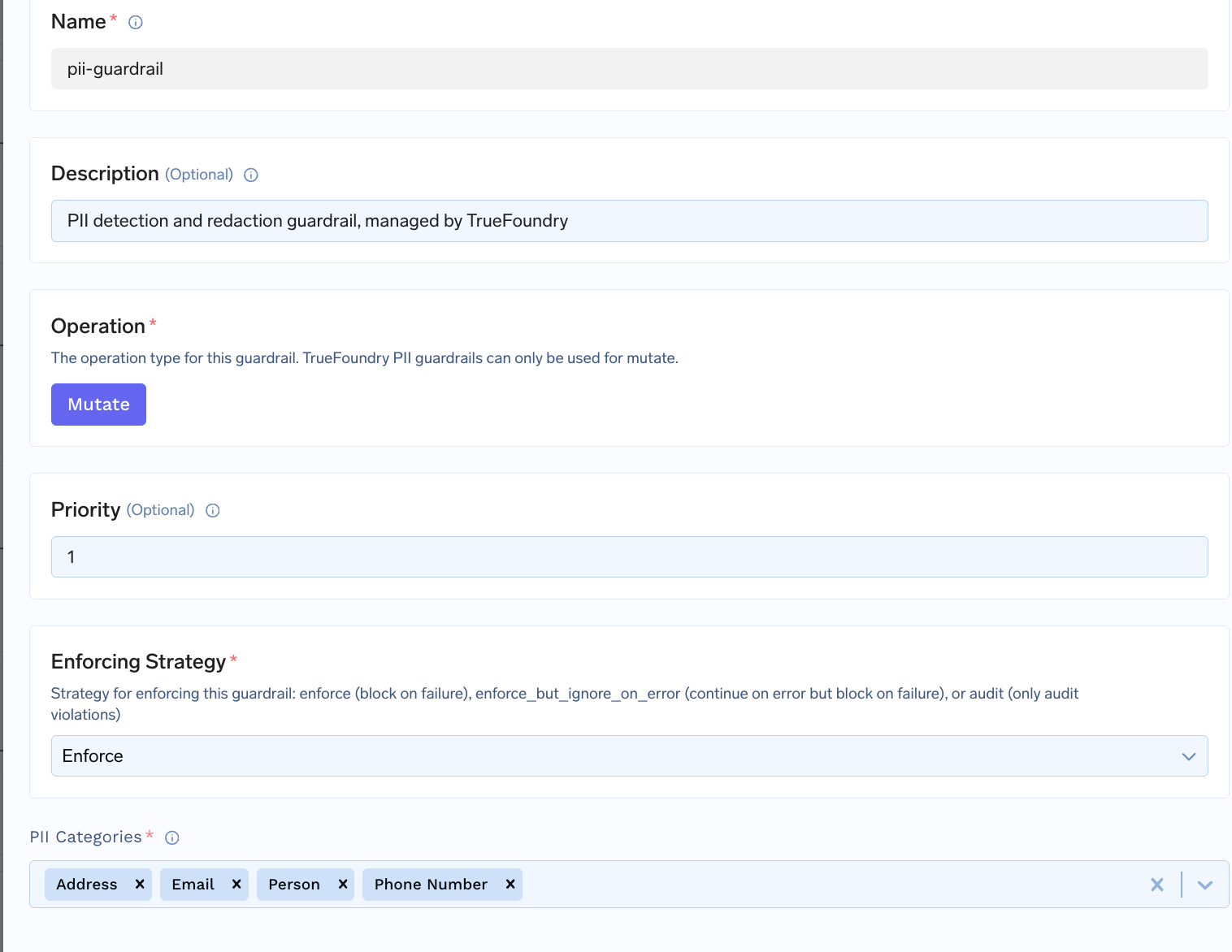Image resolution: width=1232 pixels, height=952 pixels.
Task: Click the Phone Number category chip
Action: (431, 884)
